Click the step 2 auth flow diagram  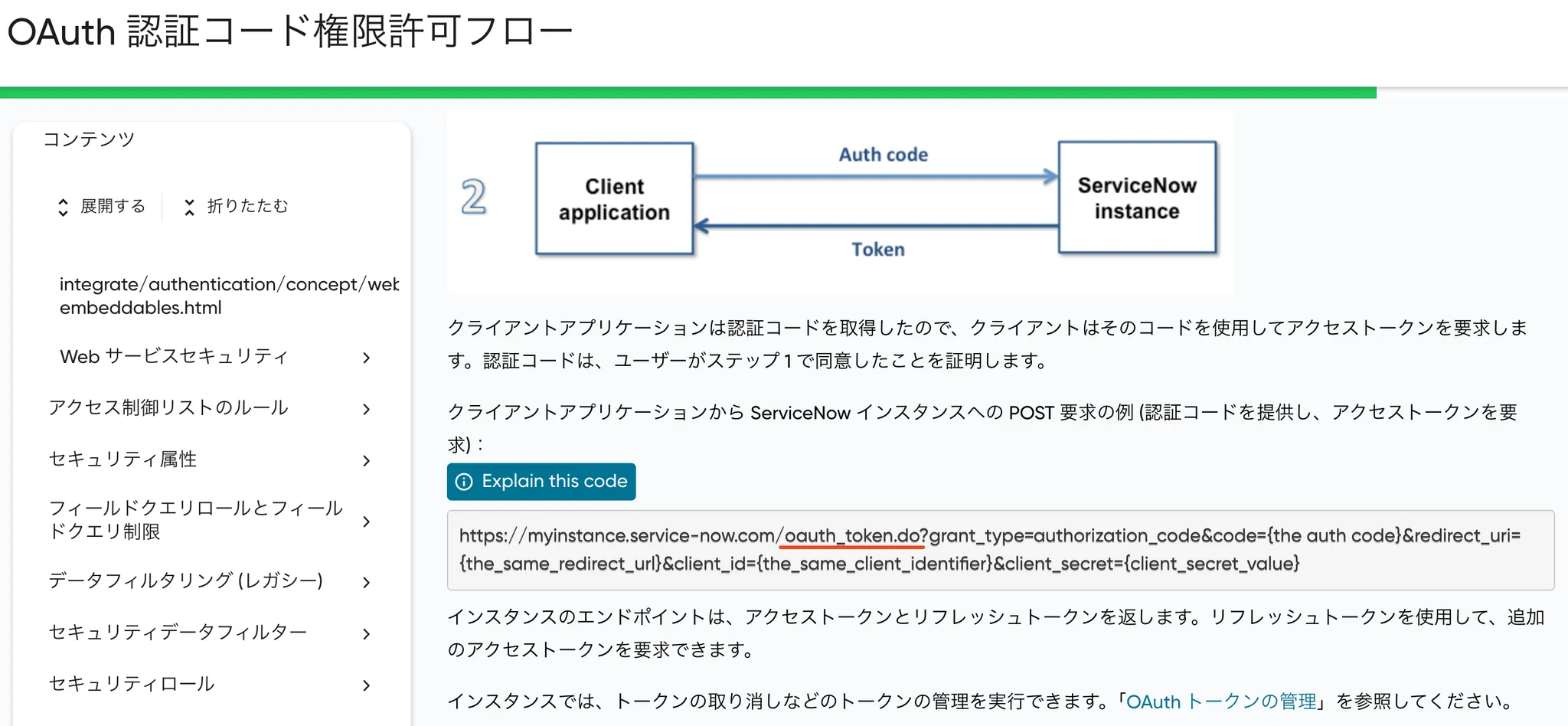coord(840,201)
